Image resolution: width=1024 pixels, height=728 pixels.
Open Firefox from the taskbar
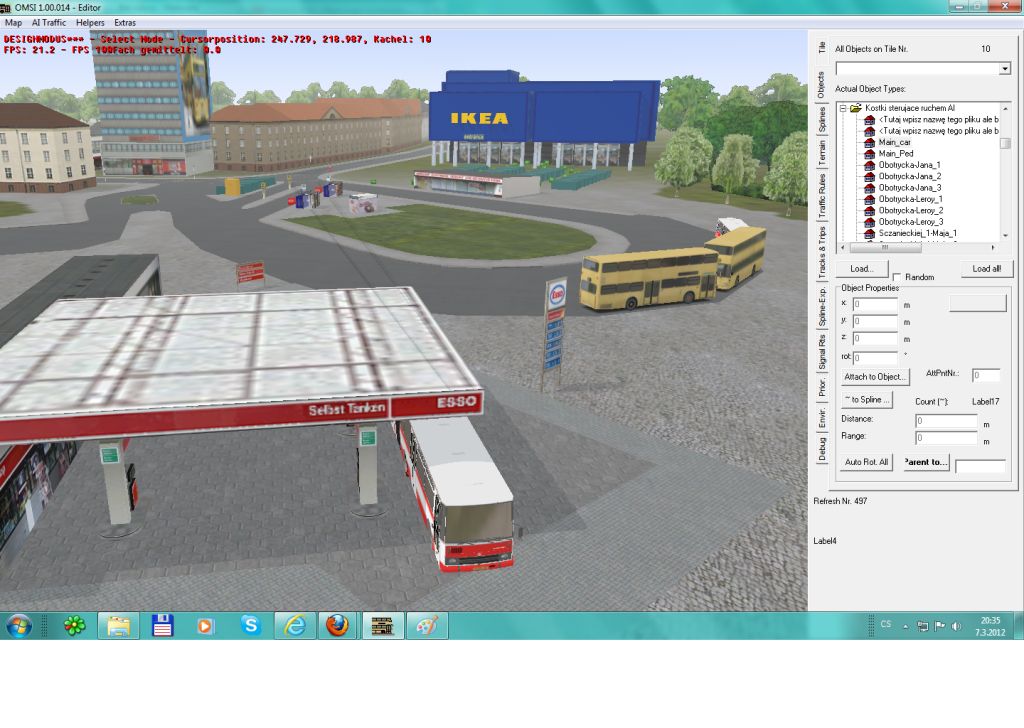(337, 626)
